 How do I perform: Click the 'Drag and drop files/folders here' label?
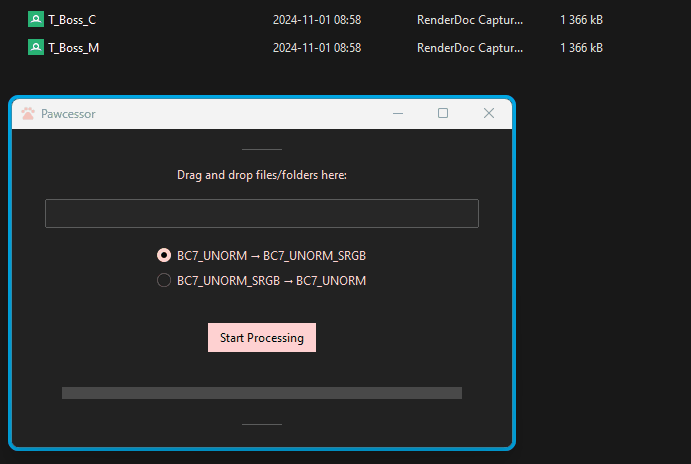(261, 175)
